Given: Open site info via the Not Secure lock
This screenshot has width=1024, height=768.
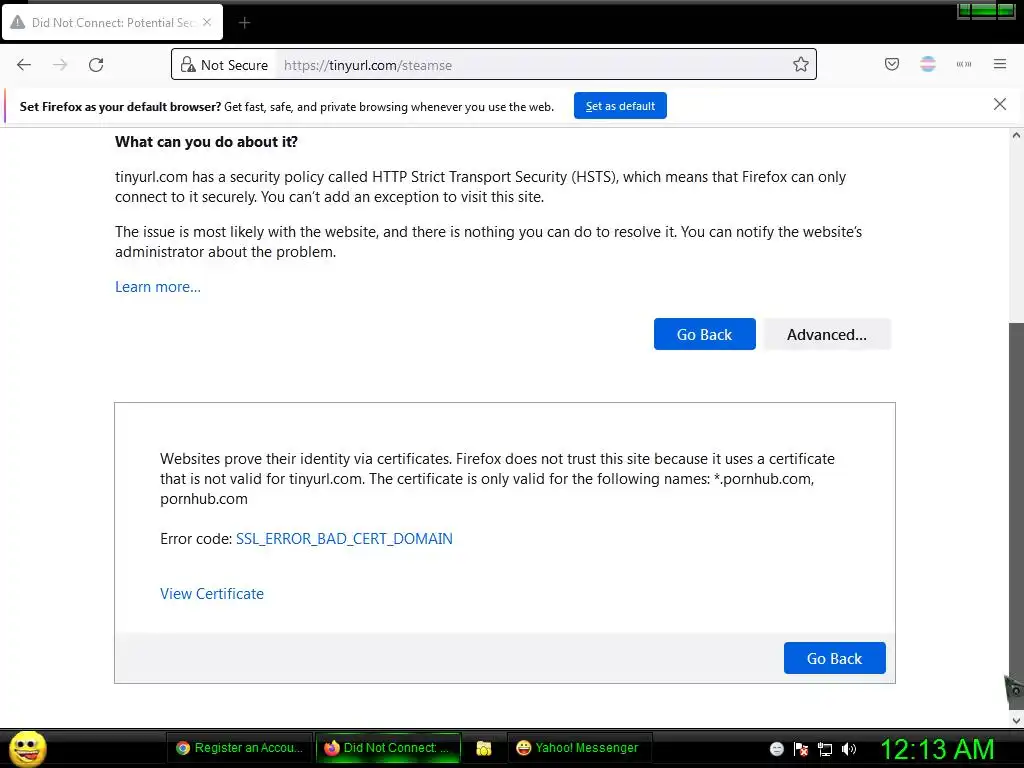Looking at the screenshot, I should (x=224, y=65).
